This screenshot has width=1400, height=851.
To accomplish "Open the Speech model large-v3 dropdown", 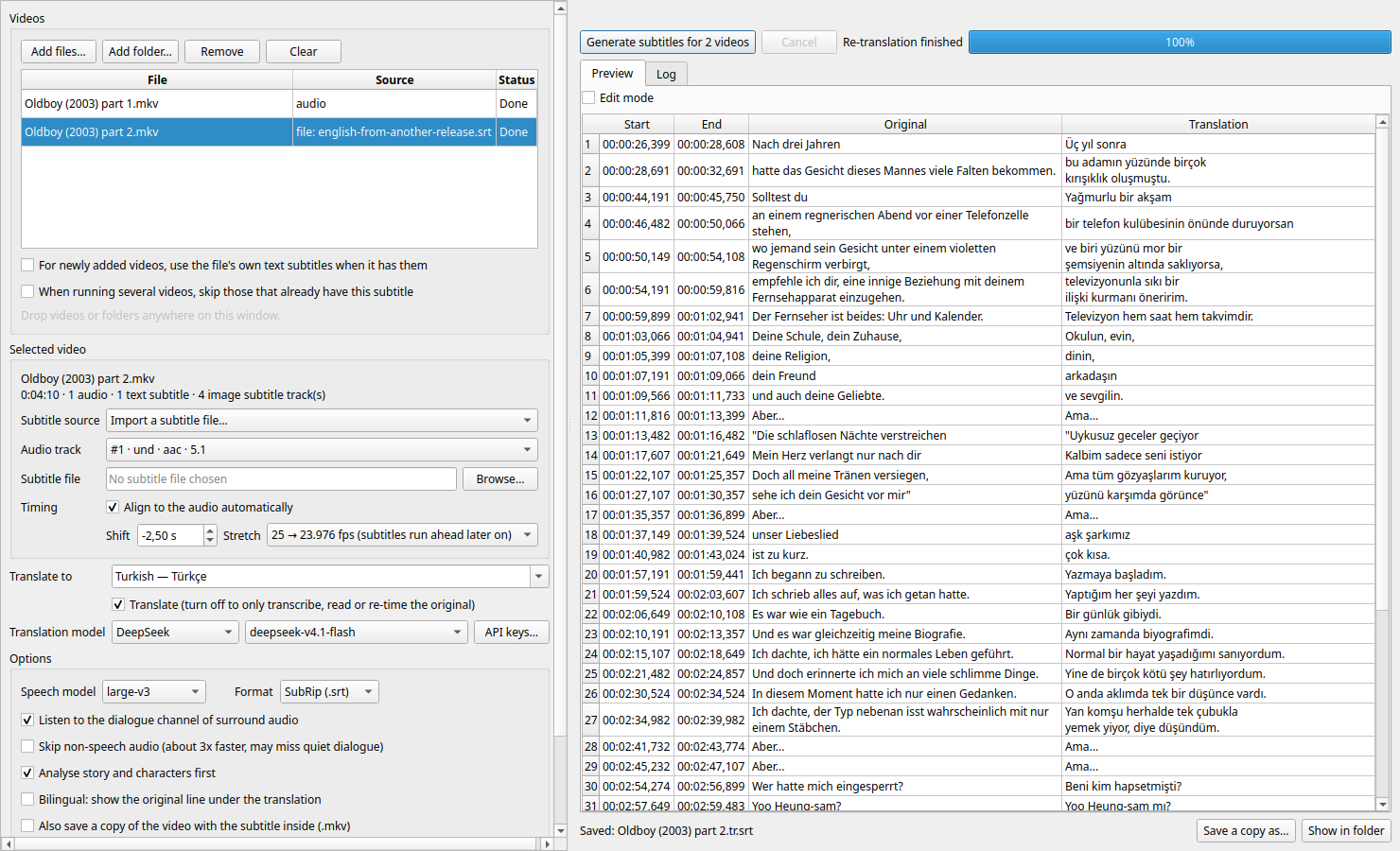I will coord(153,692).
